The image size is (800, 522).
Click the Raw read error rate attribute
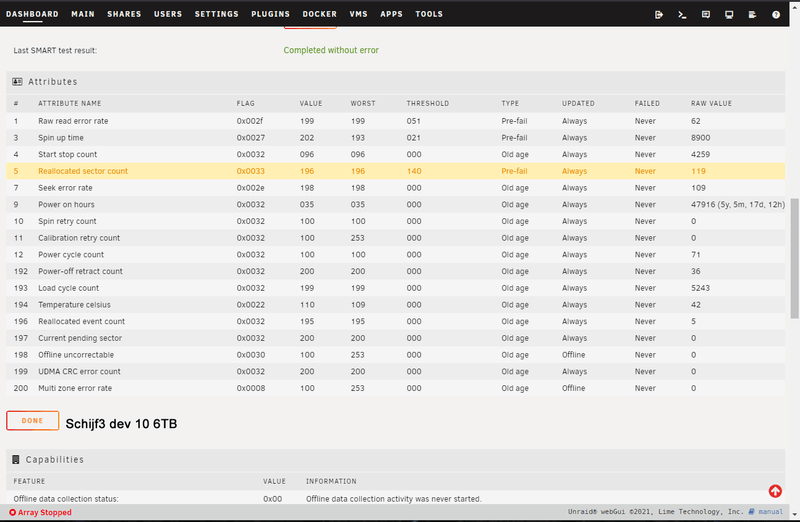point(73,121)
